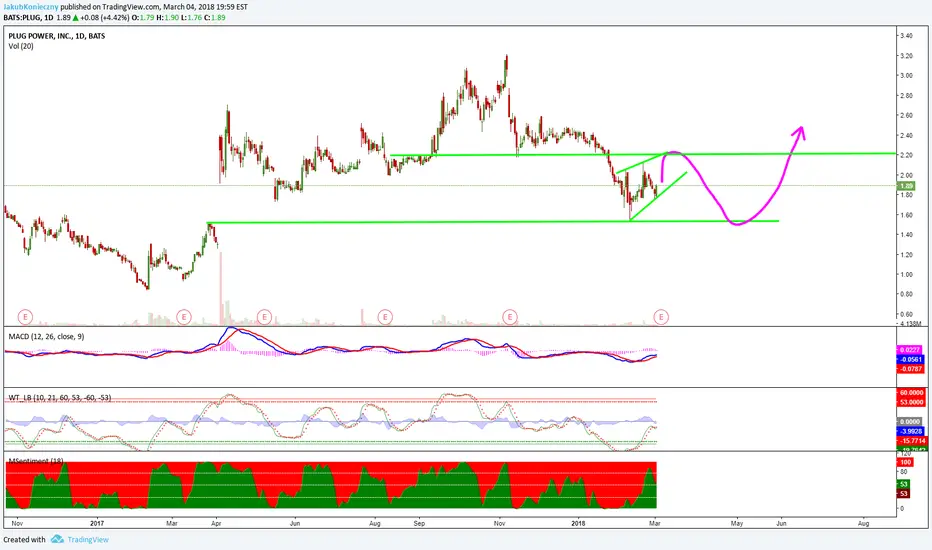Click the red 60.0000 WT level tag
The height and width of the screenshot is (550, 932).
point(910,393)
